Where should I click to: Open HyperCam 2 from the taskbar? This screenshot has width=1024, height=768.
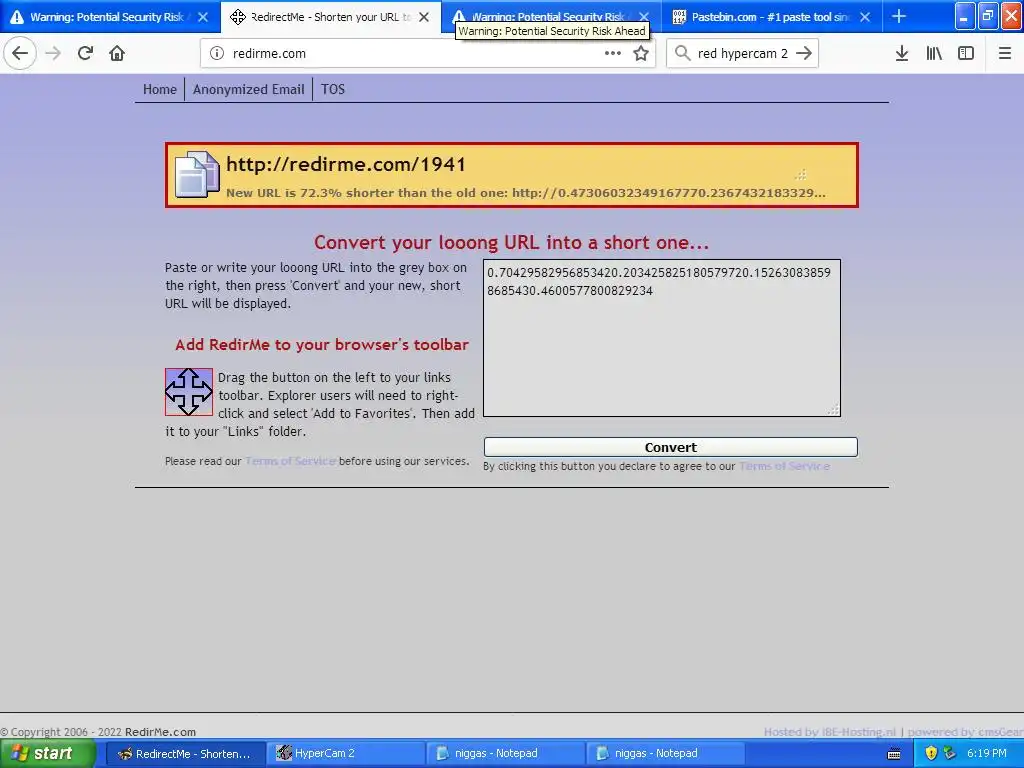pyautogui.click(x=346, y=754)
